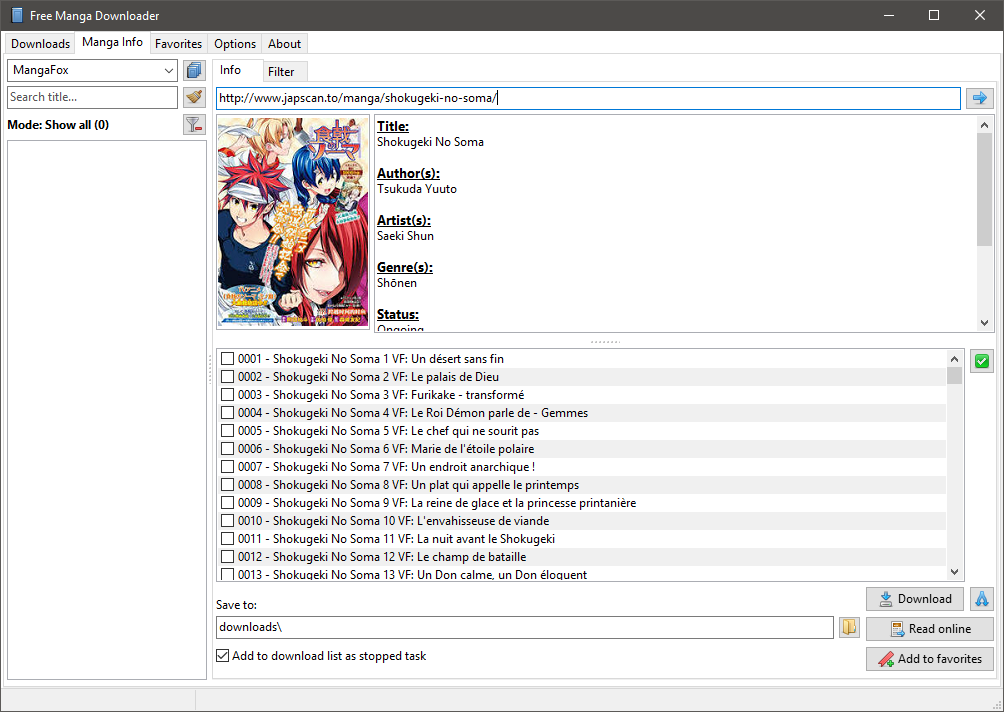The width and height of the screenshot is (1004, 712).
Task: Tick checkbox for chapter 0002 Le palais de Dieu
Action: [227, 376]
